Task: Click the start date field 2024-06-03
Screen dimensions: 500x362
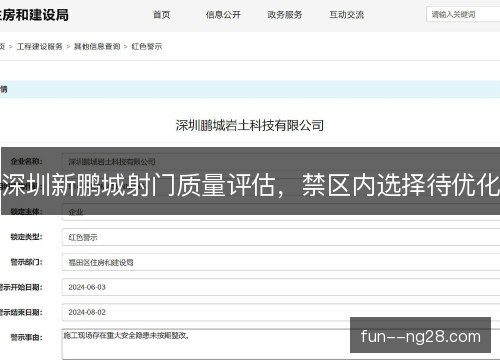Action: (x=281, y=287)
